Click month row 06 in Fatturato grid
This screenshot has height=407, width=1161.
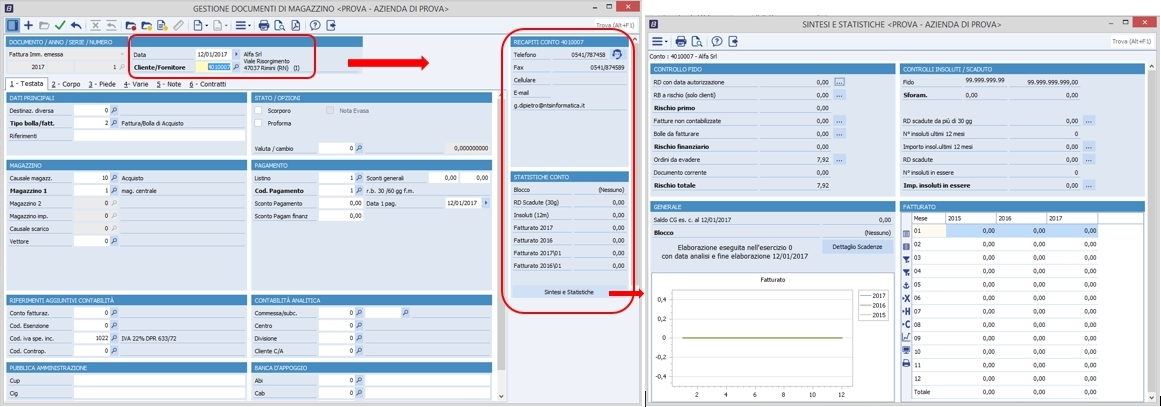1005,297
